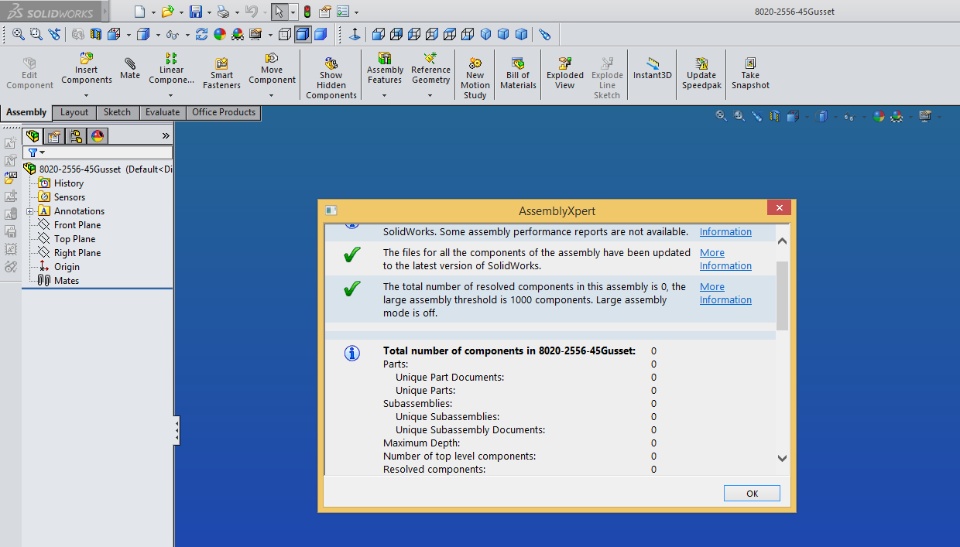Image resolution: width=960 pixels, height=547 pixels.
Task: Open More Information link for resolved components message
Action: tap(726, 293)
